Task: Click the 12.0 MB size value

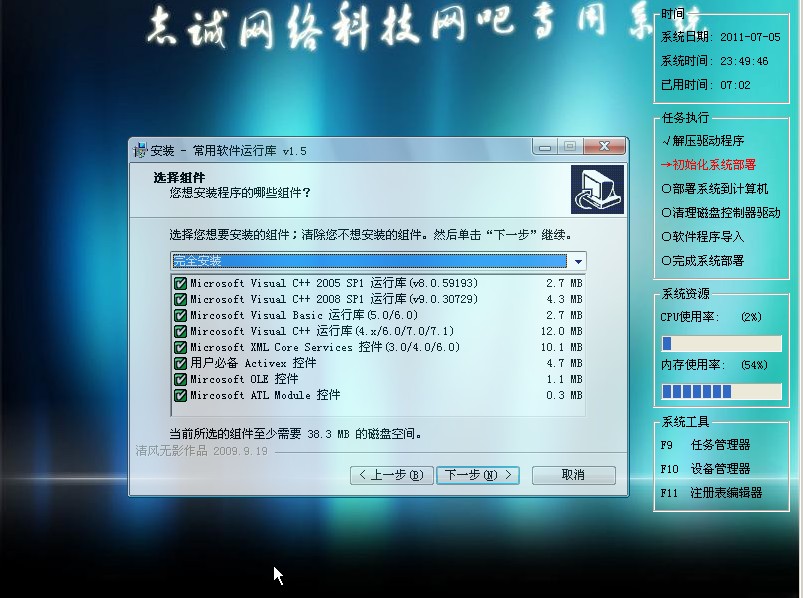Action: click(x=561, y=331)
